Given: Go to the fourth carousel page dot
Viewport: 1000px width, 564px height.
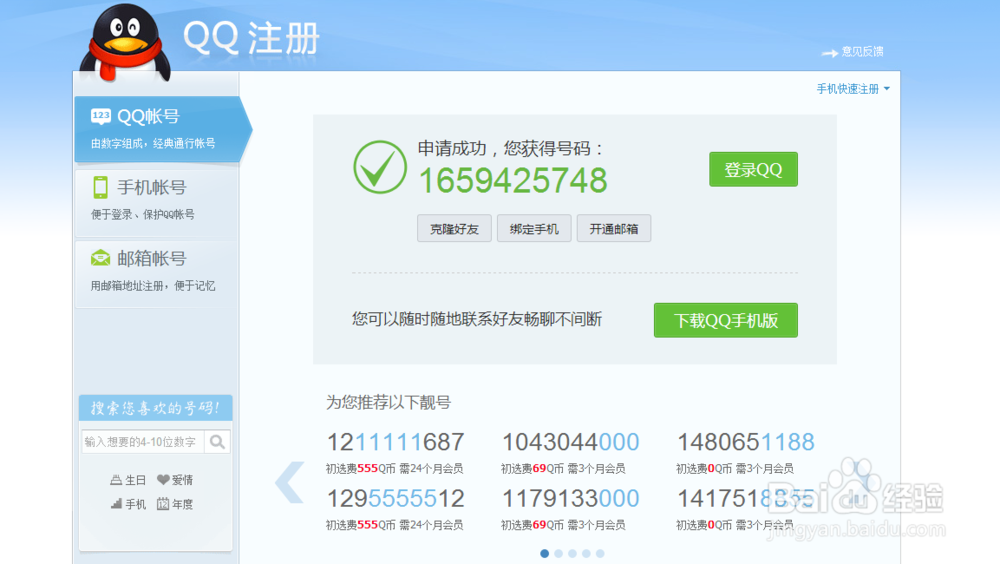Looking at the screenshot, I should point(586,554).
